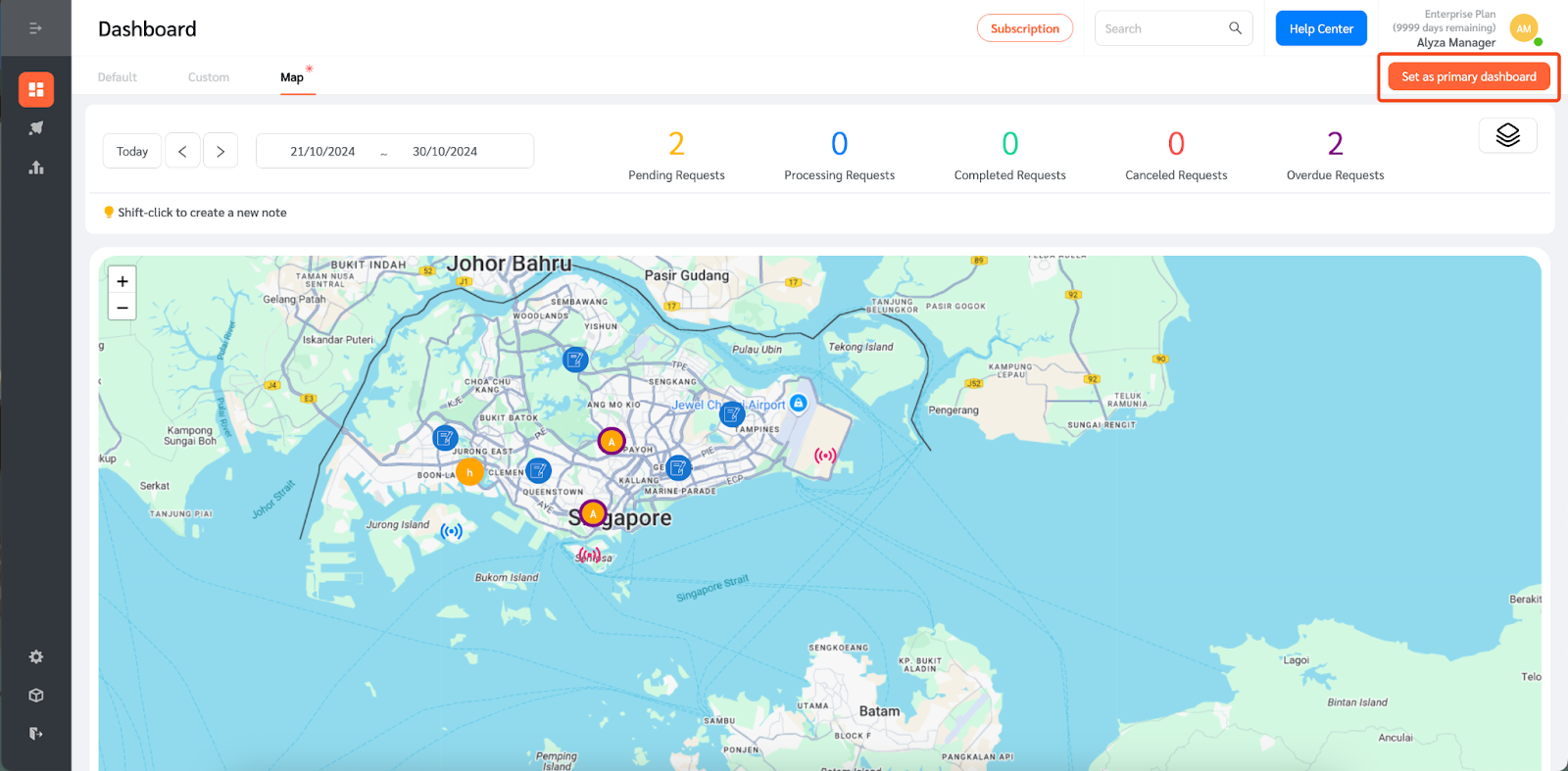Viewport: 1568px width, 771px height.
Task: Open the Subscription button
Action: click(1025, 28)
